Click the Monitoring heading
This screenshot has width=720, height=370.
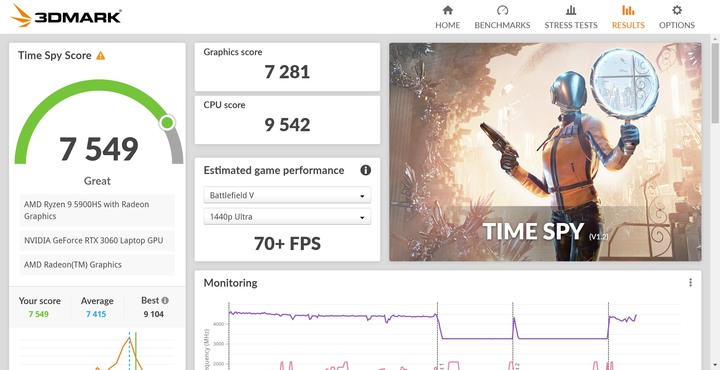(230, 283)
